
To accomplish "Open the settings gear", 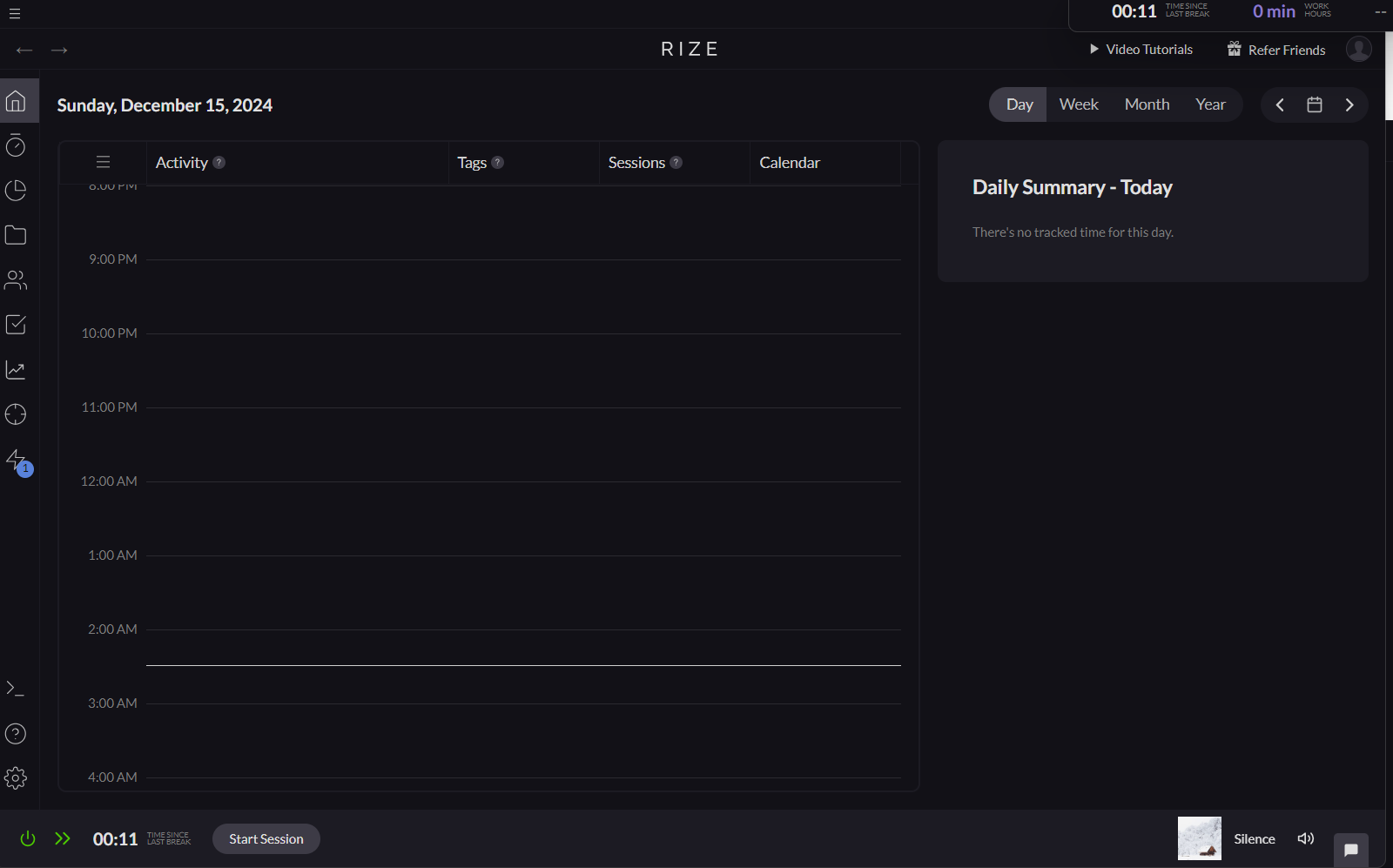I will click(16, 777).
